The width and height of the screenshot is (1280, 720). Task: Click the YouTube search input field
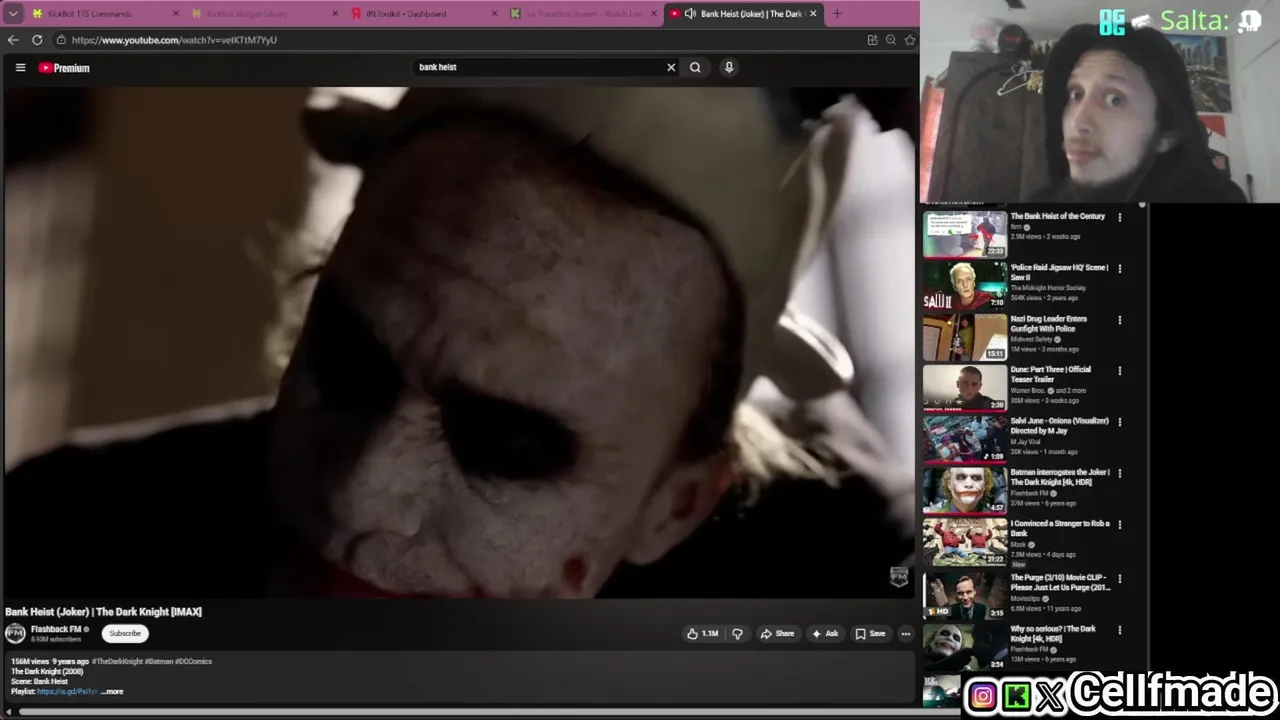pyautogui.click(x=538, y=67)
